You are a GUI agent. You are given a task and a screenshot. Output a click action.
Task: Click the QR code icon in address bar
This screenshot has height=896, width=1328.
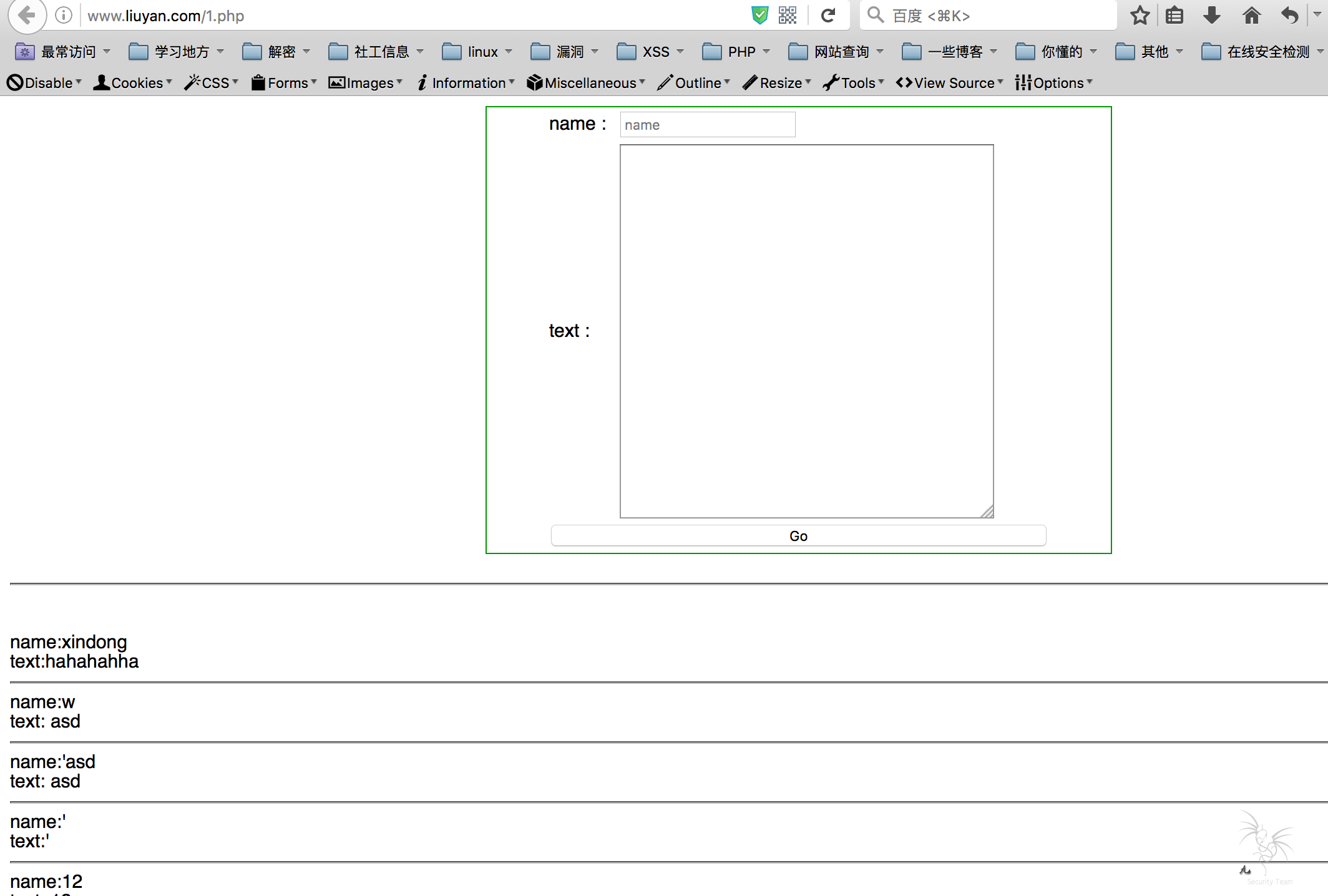click(788, 15)
